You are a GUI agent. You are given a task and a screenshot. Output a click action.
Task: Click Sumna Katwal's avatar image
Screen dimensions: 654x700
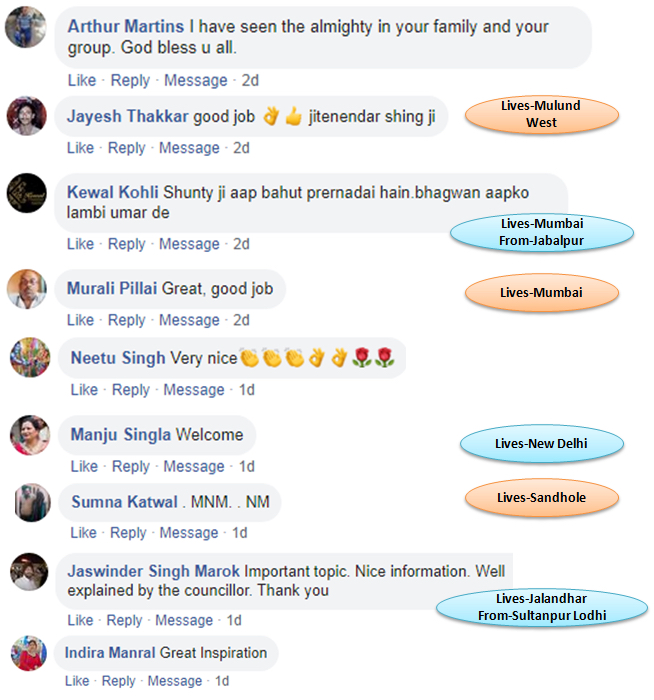click(32, 502)
